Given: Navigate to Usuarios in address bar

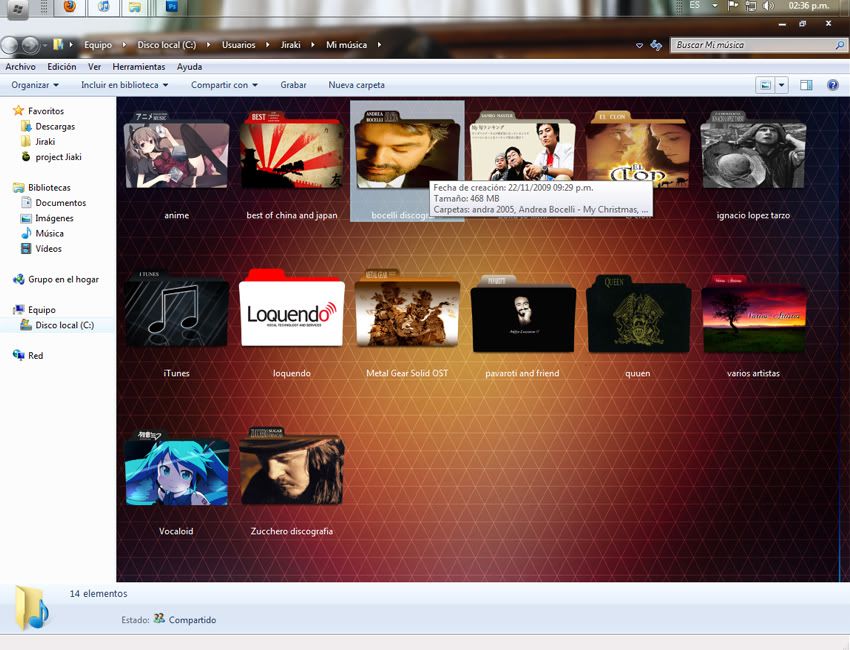Looking at the screenshot, I should pyautogui.click(x=239, y=45).
